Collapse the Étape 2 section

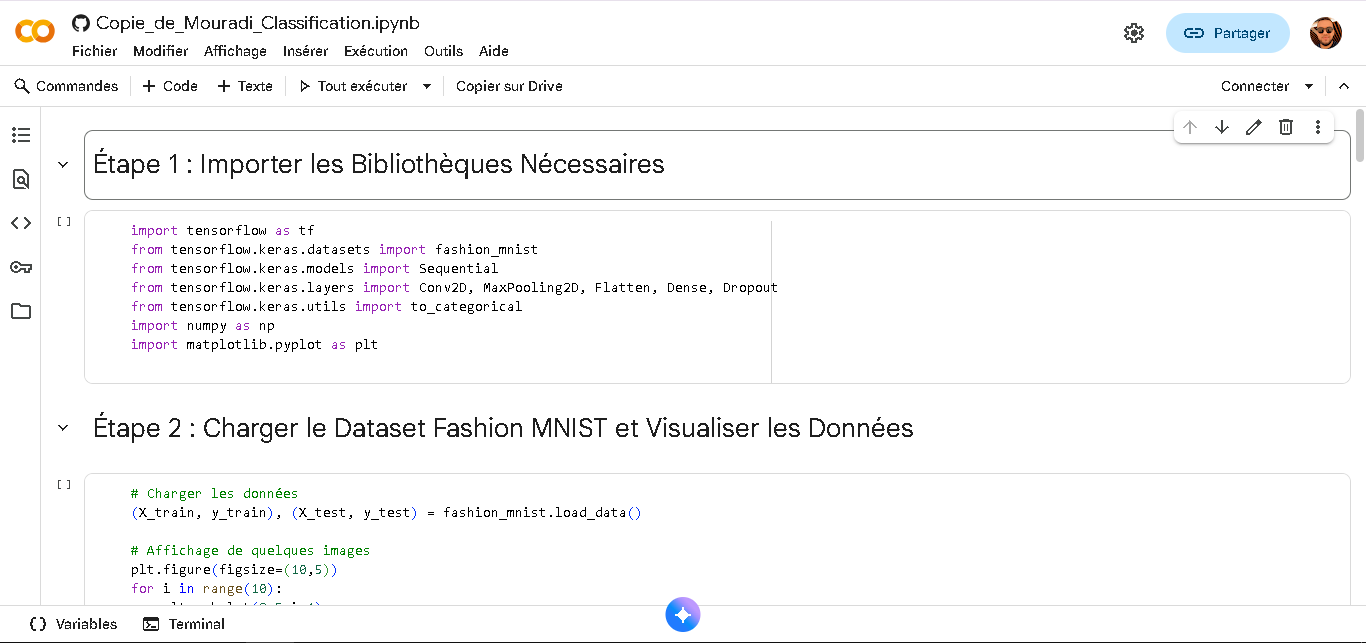coord(63,428)
